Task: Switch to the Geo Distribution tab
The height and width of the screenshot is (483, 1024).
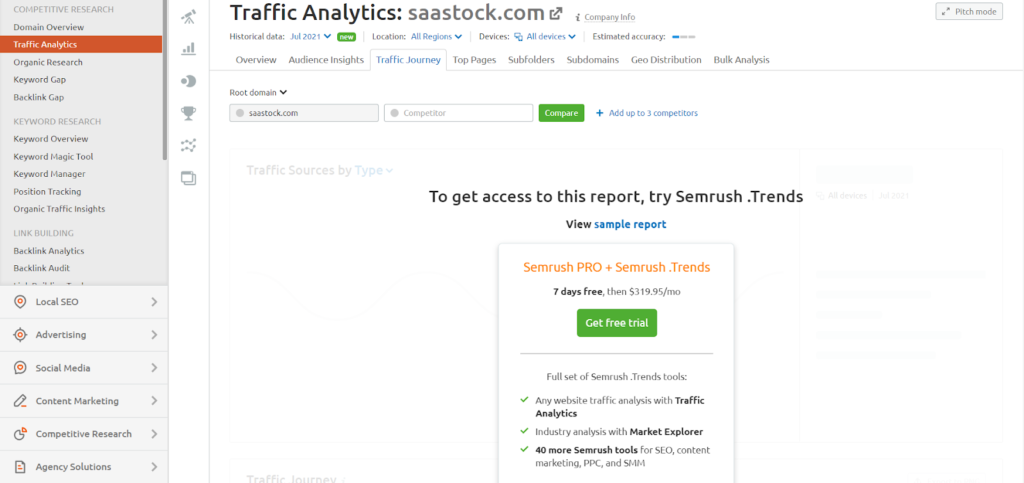Action: click(x=666, y=59)
